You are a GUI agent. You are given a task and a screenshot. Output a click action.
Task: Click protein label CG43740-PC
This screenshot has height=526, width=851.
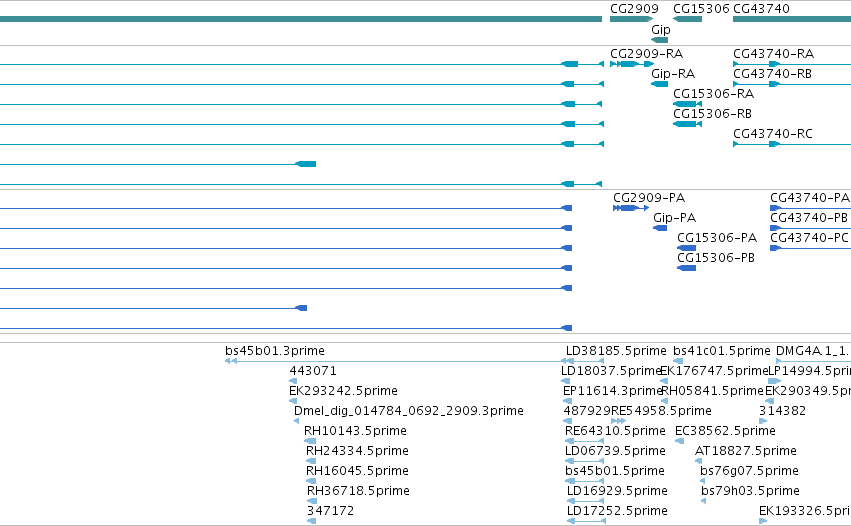[x=809, y=238]
